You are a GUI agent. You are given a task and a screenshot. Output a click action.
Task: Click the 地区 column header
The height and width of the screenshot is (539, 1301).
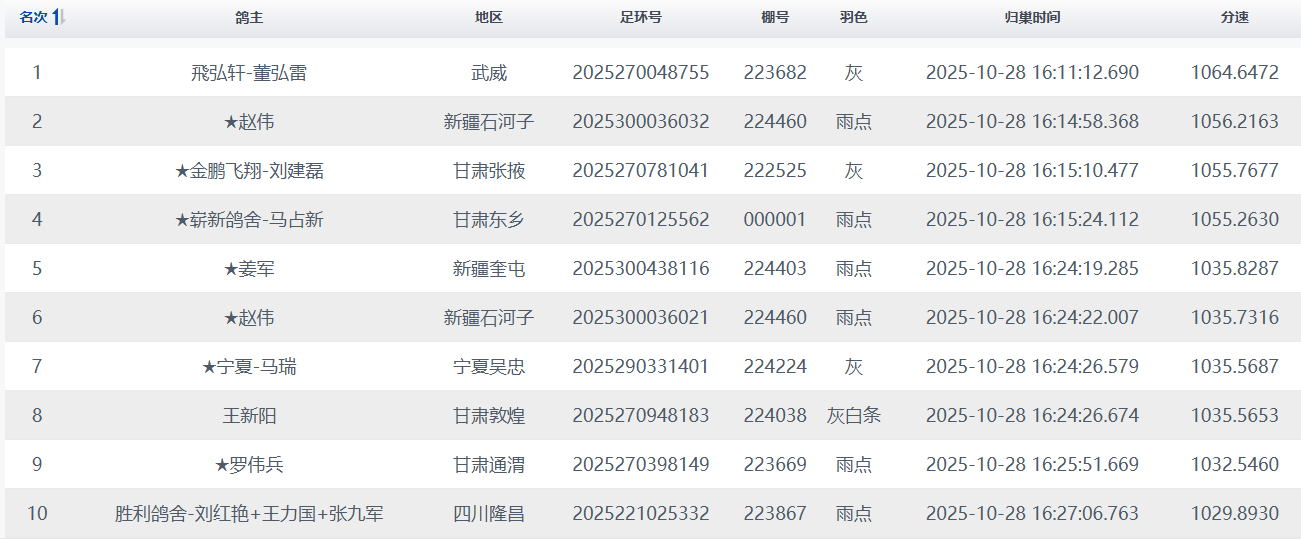[489, 18]
